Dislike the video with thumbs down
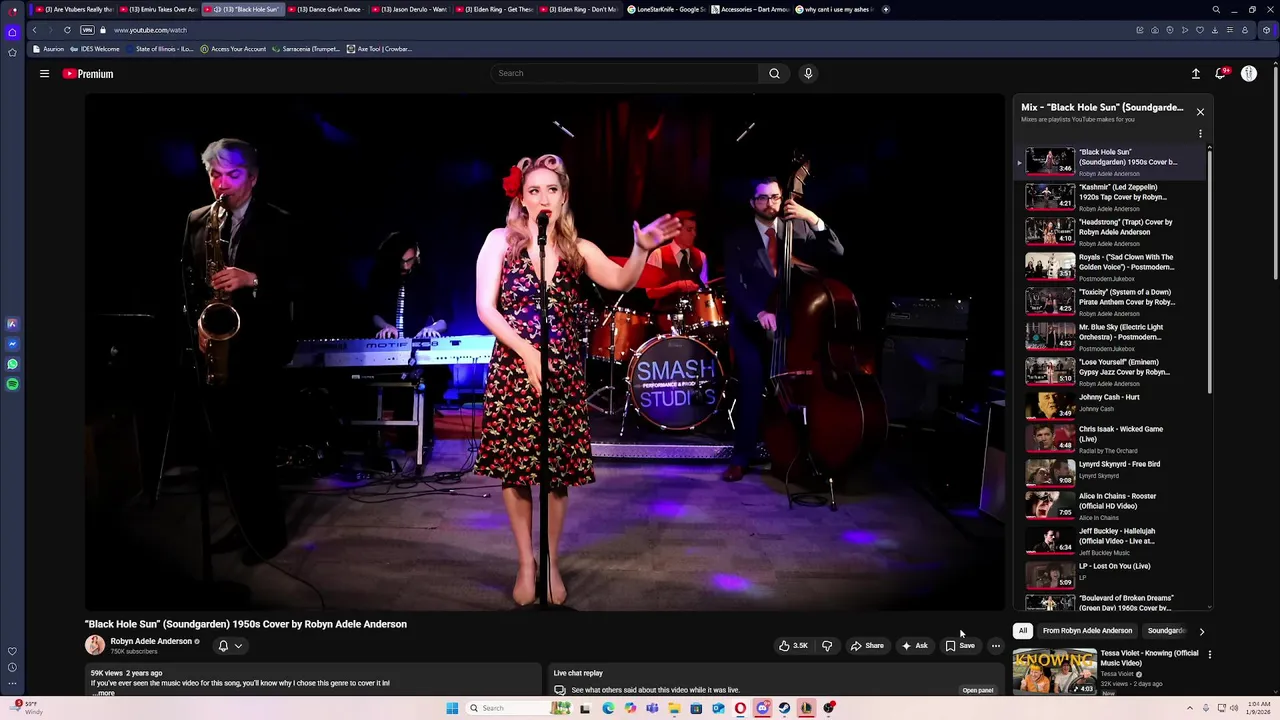The width and height of the screenshot is (1280, 720). (827, 646)
